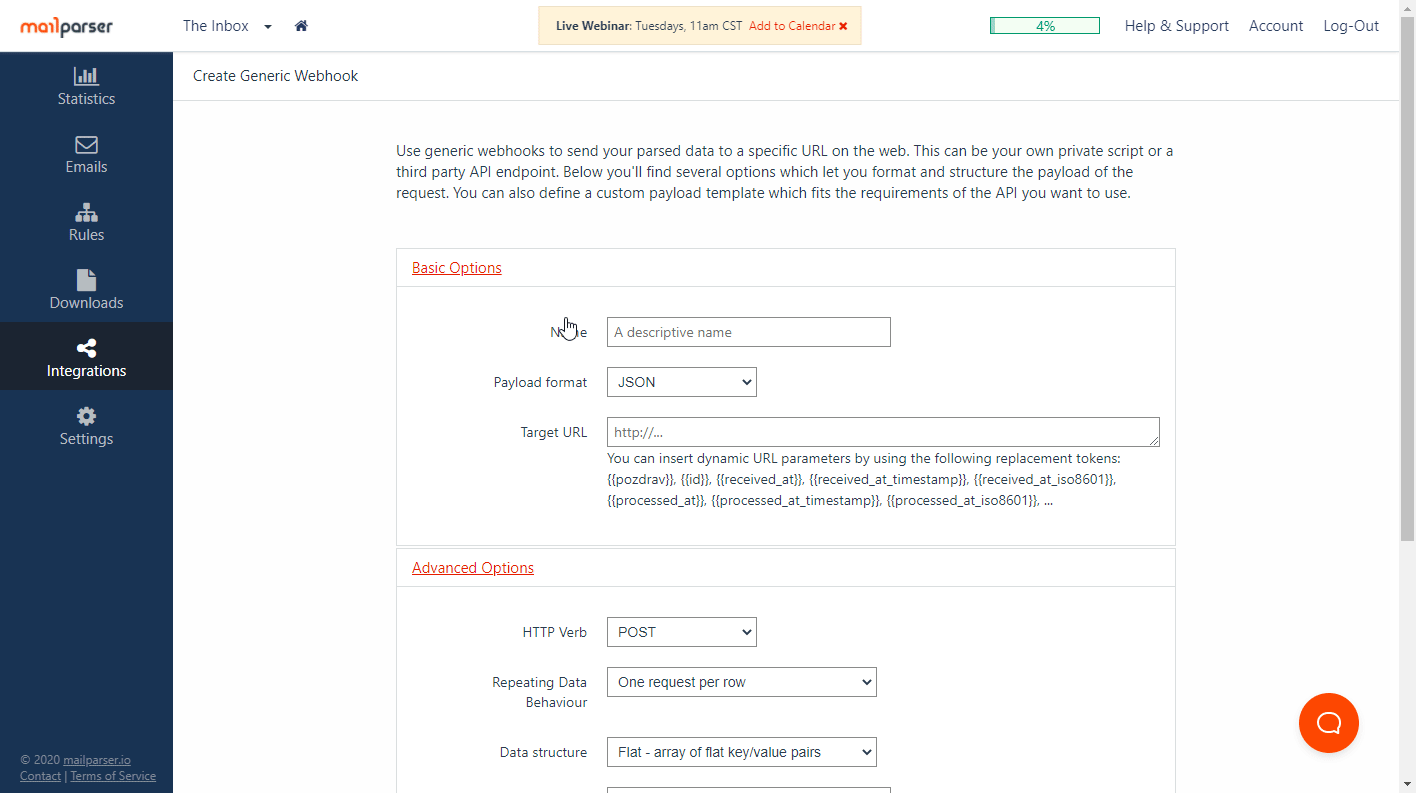Viewport: 1416px width, 793px height.
Task: Click Add to Calendar link
Action: (x=792, y=26)
